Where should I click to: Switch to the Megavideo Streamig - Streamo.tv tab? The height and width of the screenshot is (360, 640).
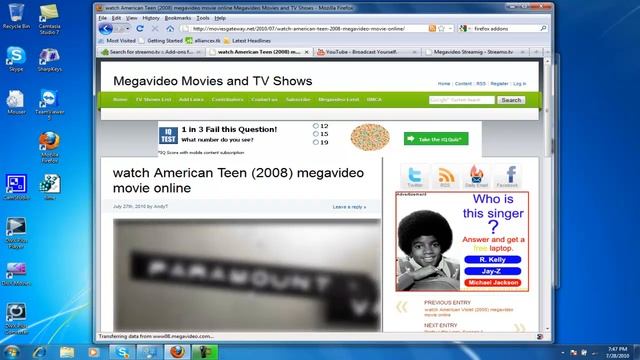point(476,52)
